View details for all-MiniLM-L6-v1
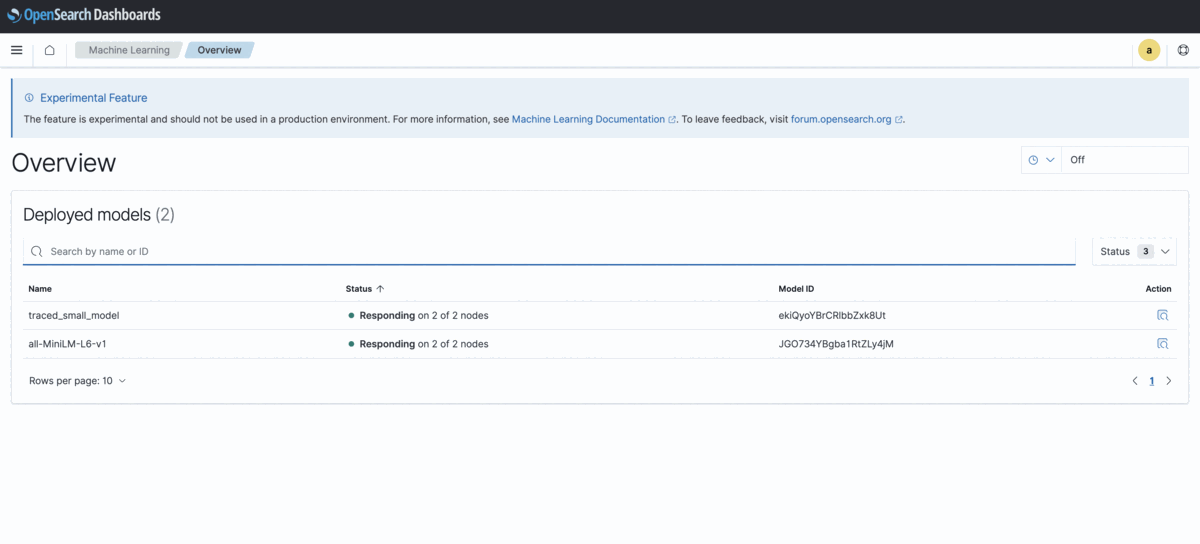Screen dimensions: 1200x544 coord(1163,344)
